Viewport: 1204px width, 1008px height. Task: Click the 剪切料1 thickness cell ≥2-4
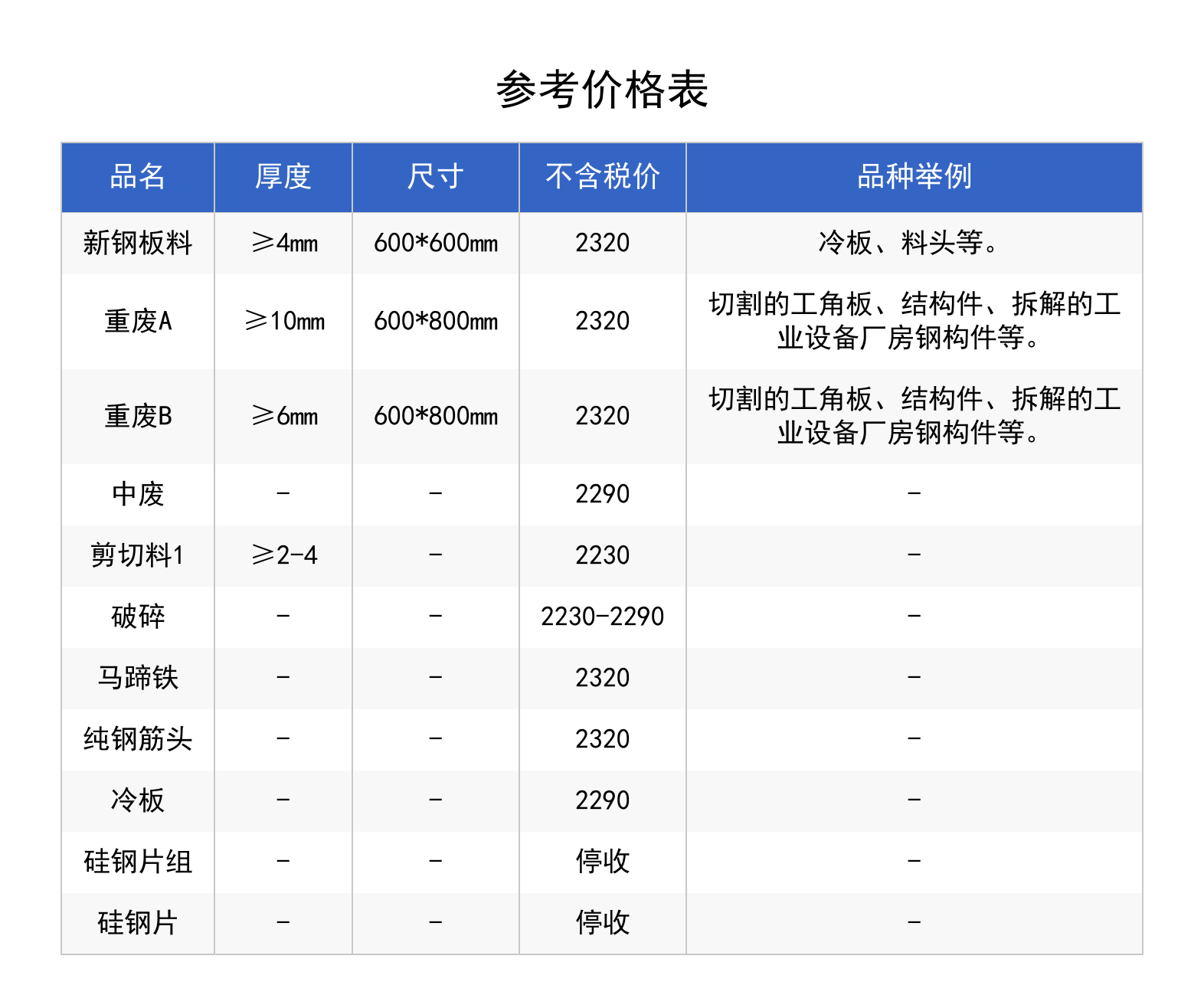coord(284,555)
